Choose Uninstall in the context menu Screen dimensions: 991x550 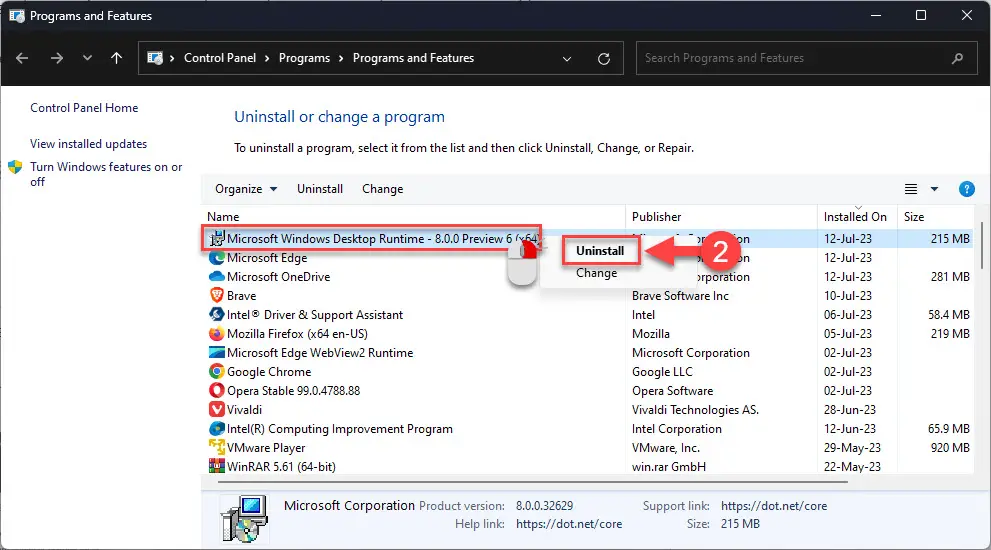[600, 251]
